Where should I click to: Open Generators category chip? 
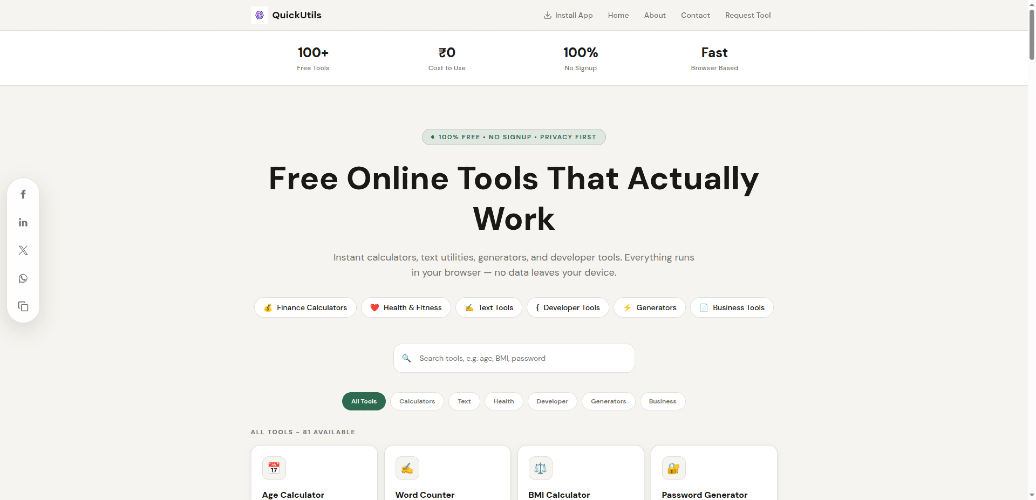[x=649, y=308]
